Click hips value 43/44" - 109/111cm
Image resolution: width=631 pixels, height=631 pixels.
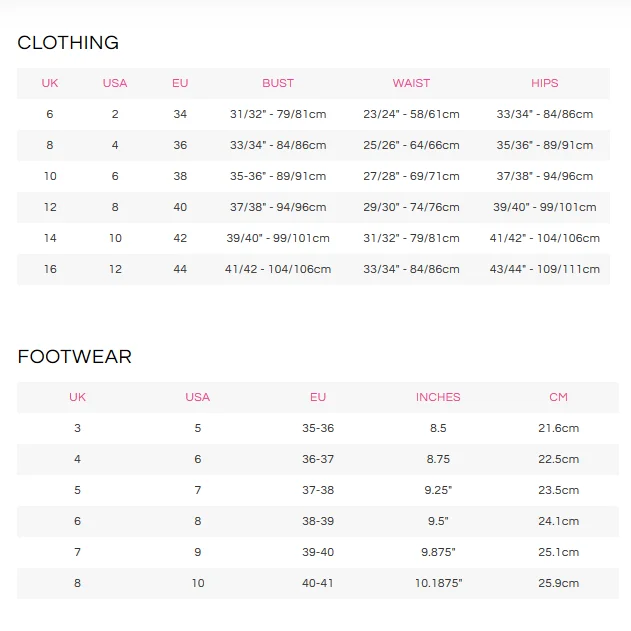pyautogui.click(x=545, y=269)
